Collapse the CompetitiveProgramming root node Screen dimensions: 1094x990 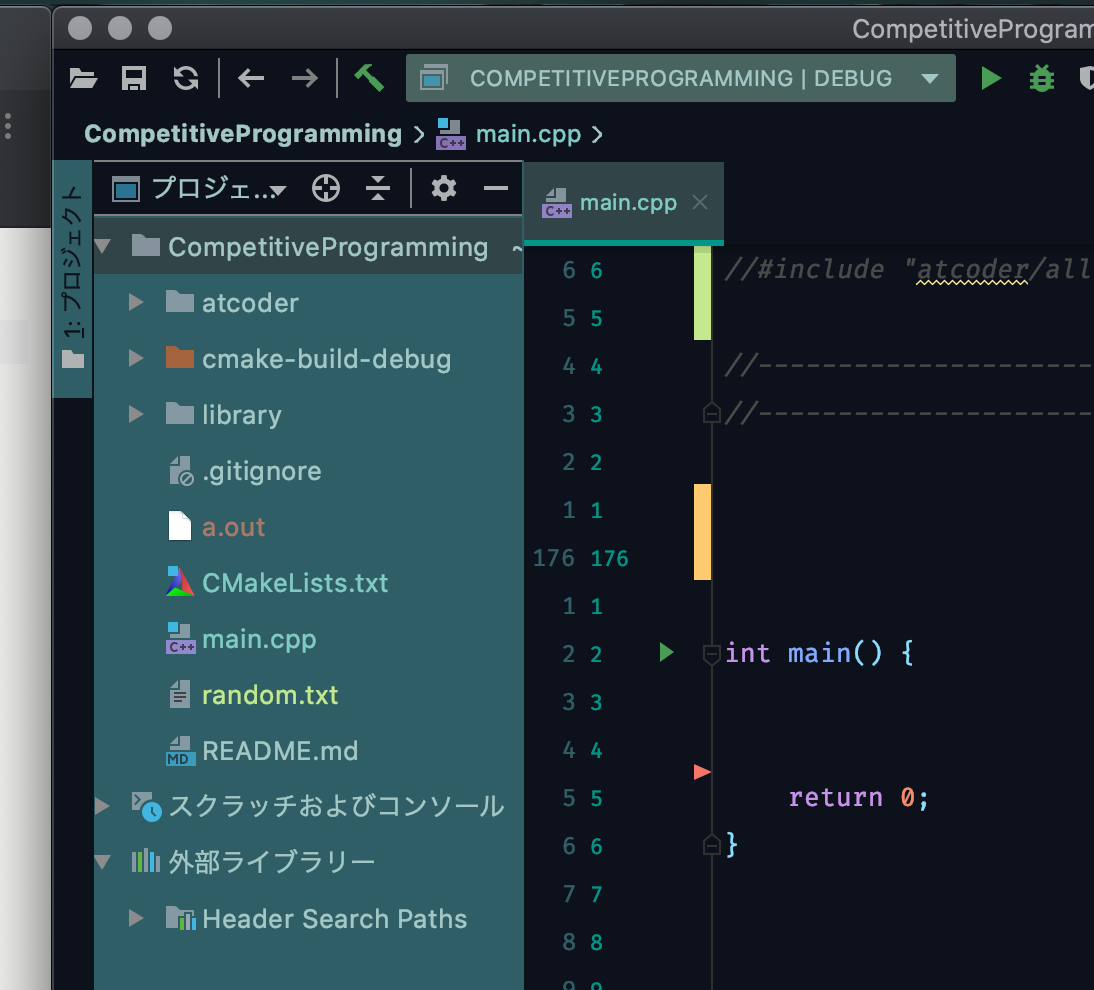tap(104, 247)
